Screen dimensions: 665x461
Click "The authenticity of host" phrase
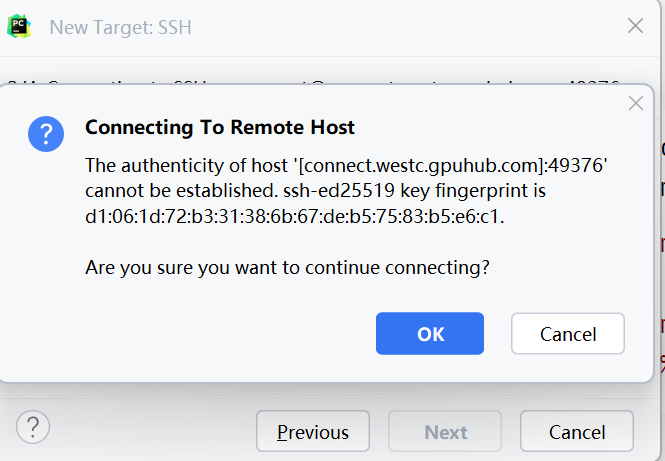pyautogui.click(x=186, y=165)
